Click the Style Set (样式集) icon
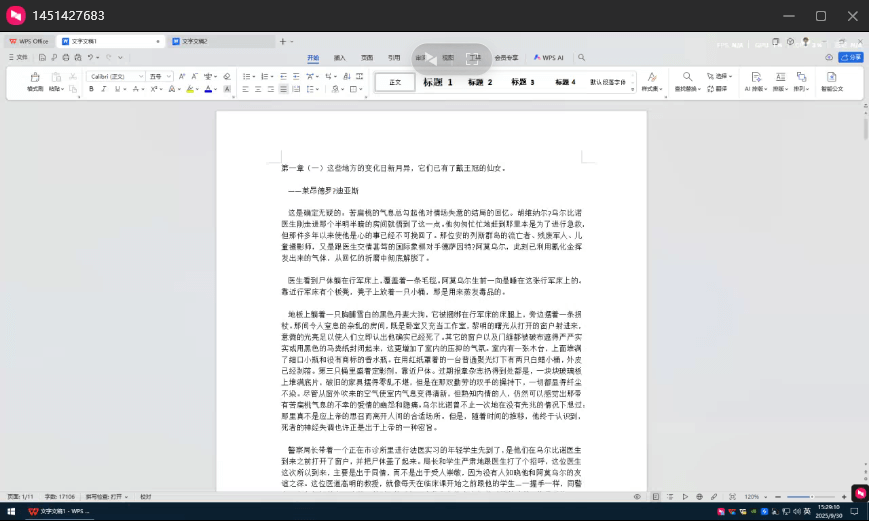 (x=651, y=81)
